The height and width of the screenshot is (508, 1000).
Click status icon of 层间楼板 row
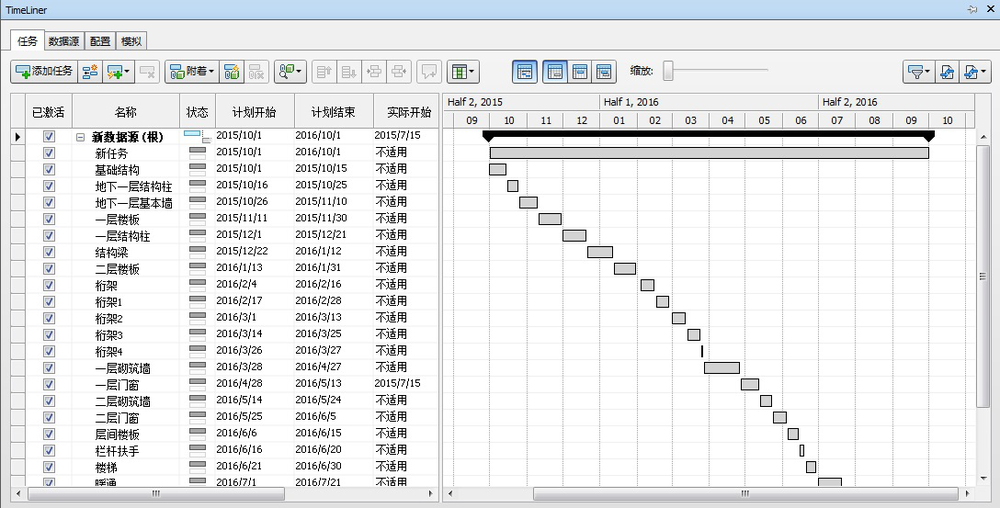(x=198, y=434)
